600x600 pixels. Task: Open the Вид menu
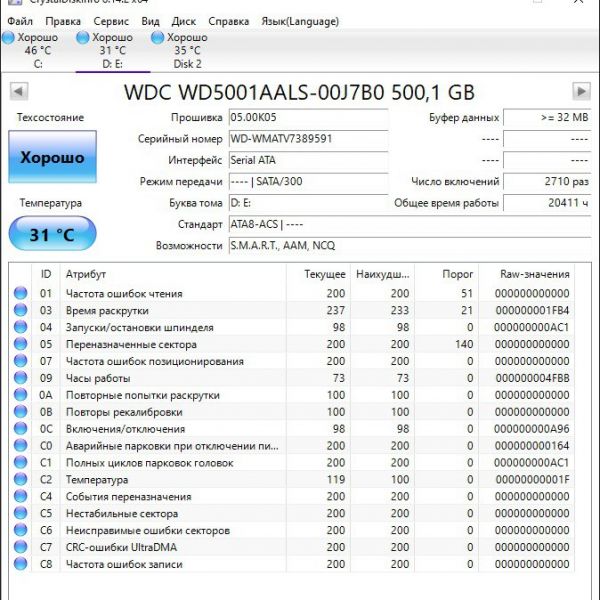(x=150, y=21)
